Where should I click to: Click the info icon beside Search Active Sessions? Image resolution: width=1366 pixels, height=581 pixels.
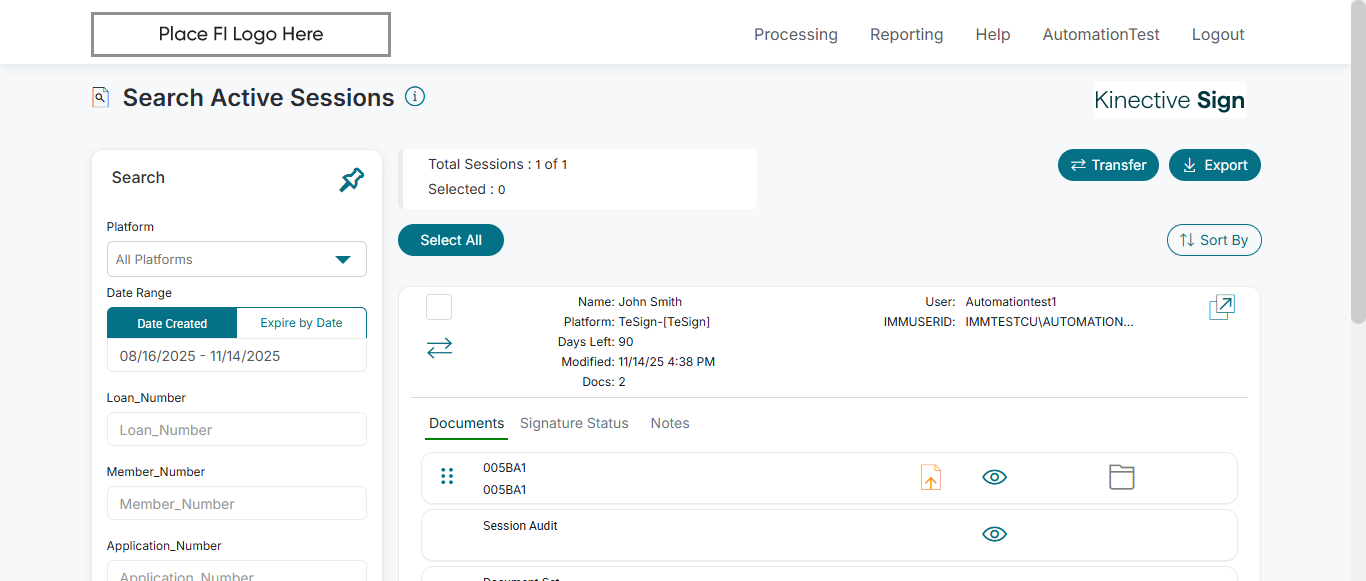(415, 97)
